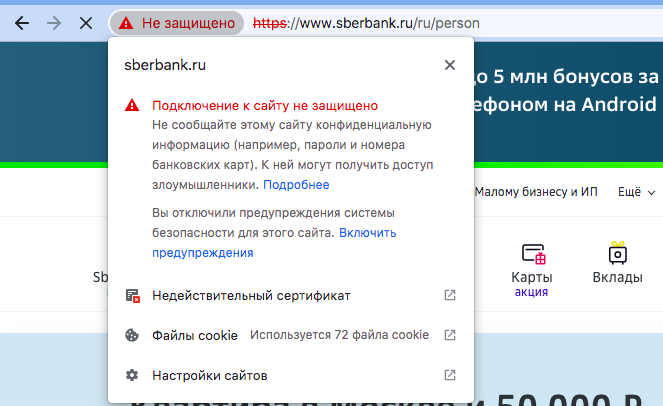Click the 'sberbank.ru' popup title
The image size is (663, 406).
[x=165, y=65]
